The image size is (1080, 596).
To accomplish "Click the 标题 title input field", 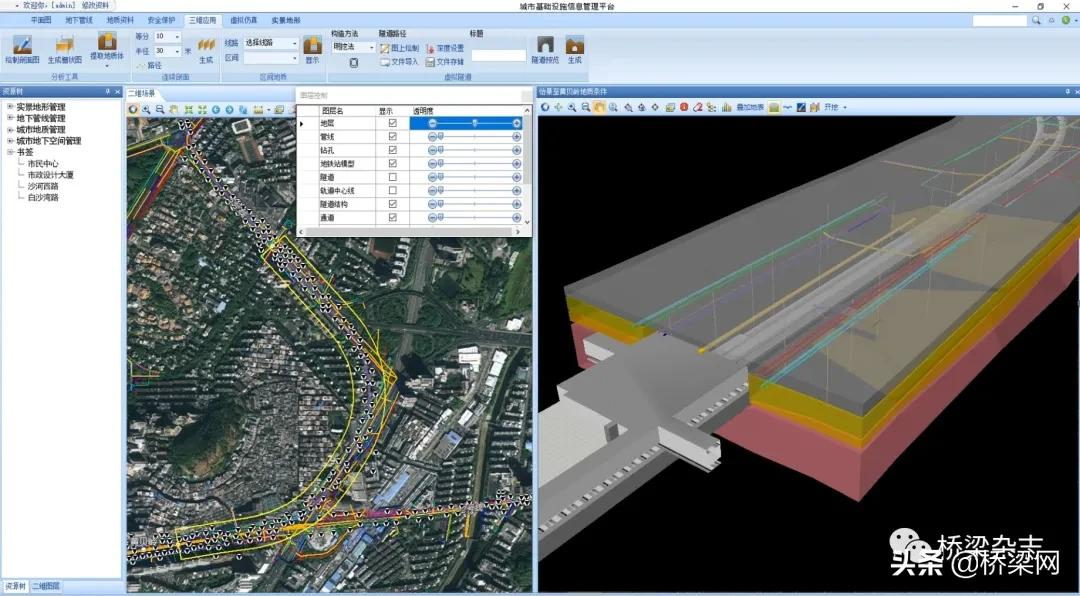I will [x=499, y=55].
